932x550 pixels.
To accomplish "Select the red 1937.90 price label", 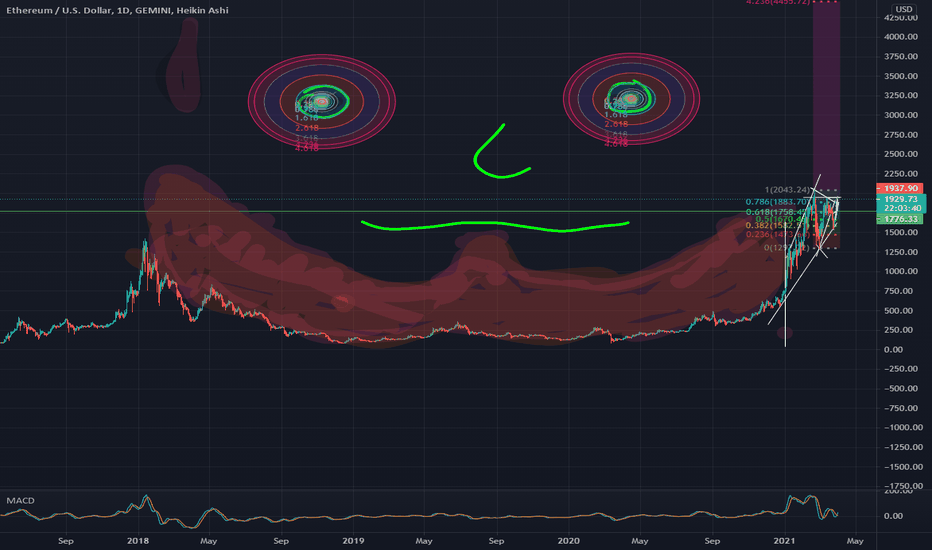I will (900, 188).
